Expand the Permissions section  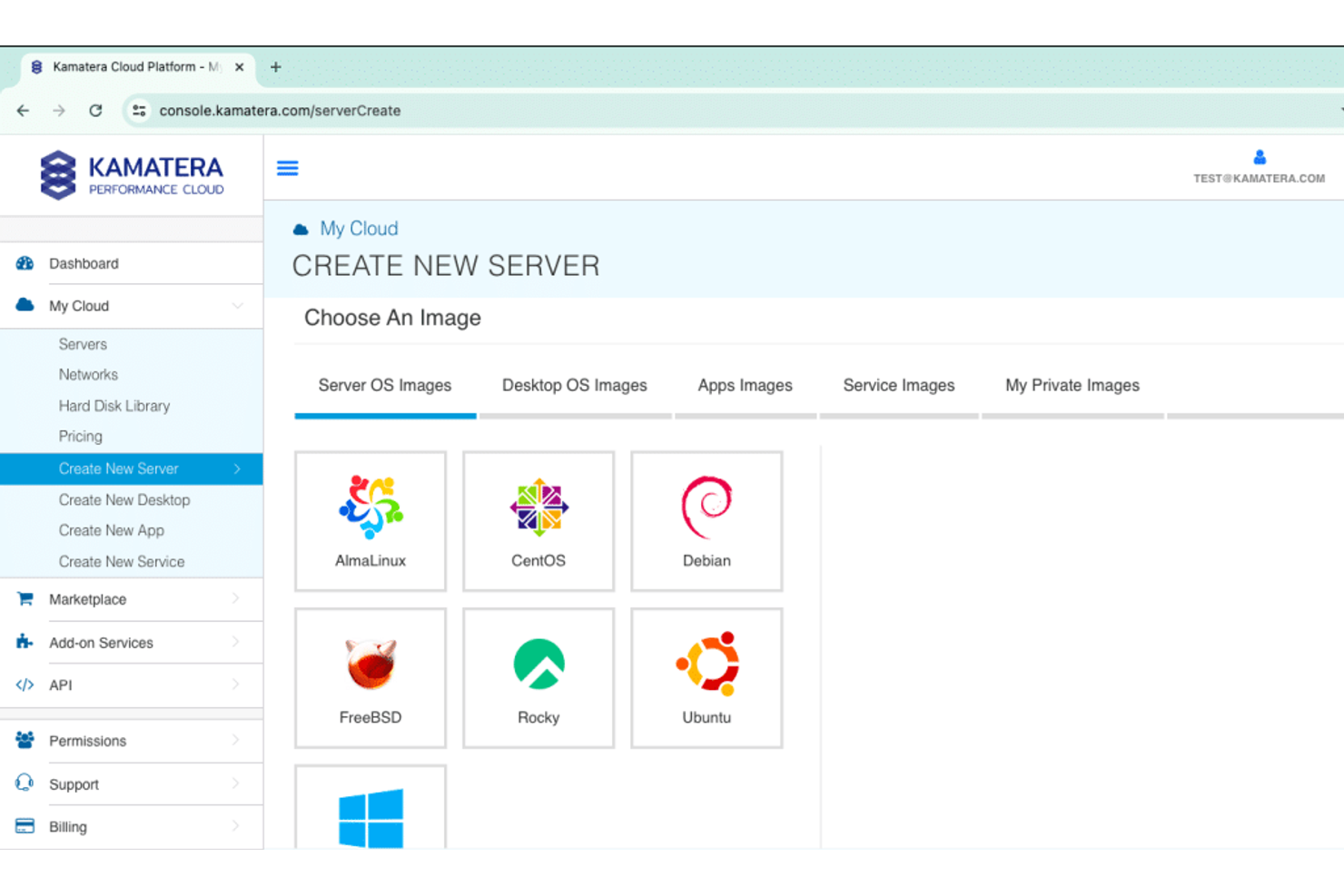point(87,741)
